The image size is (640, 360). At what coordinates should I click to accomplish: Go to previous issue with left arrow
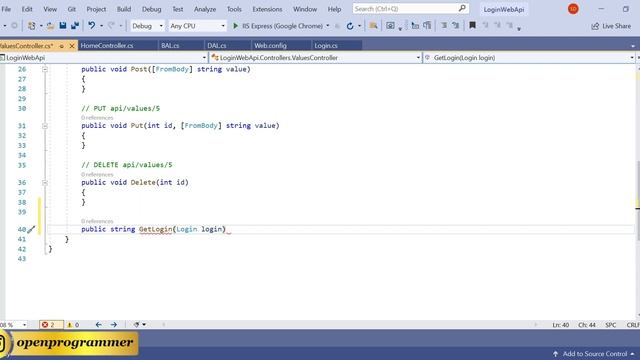(x=99, y=324)
